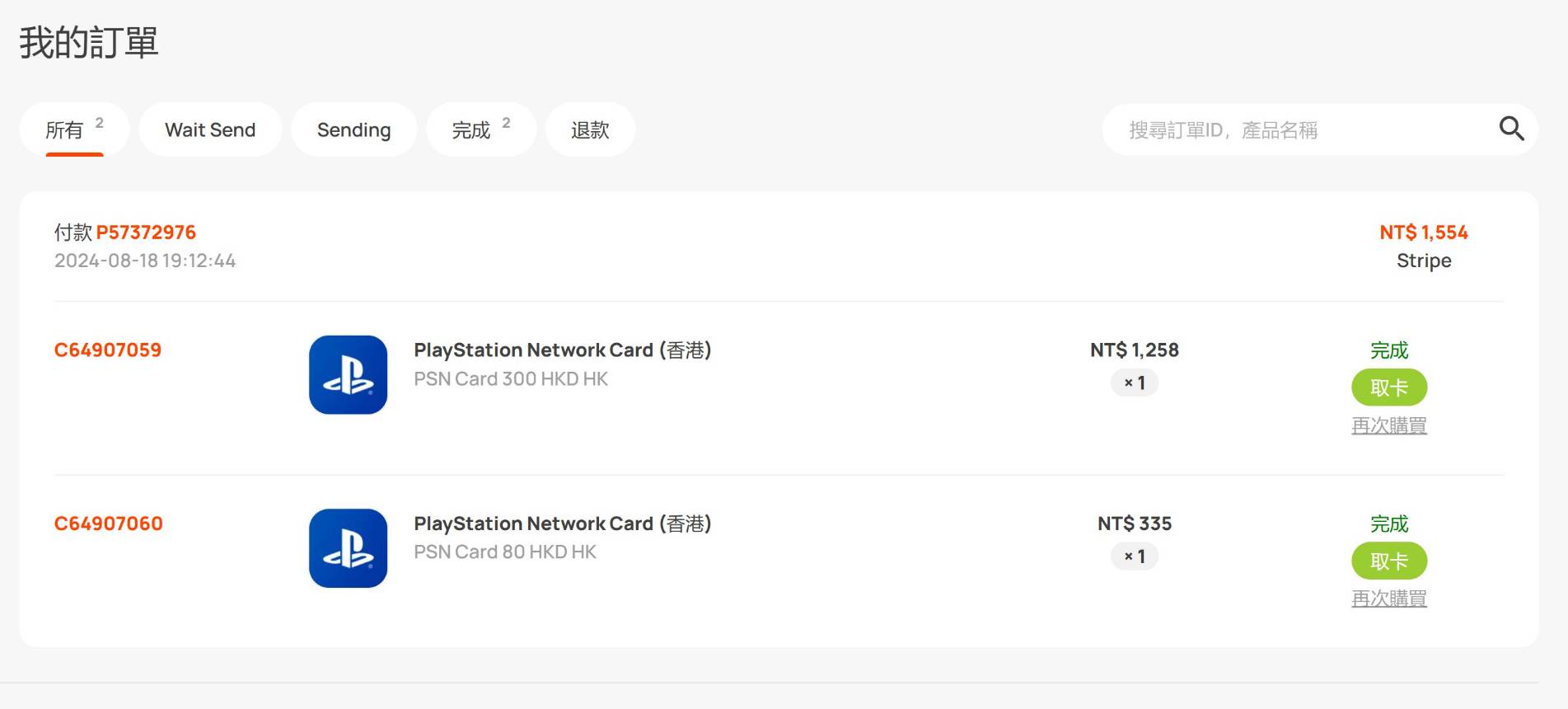
Task: Open PlayStation Network Card title in first order
Action: tap(562, 350)
